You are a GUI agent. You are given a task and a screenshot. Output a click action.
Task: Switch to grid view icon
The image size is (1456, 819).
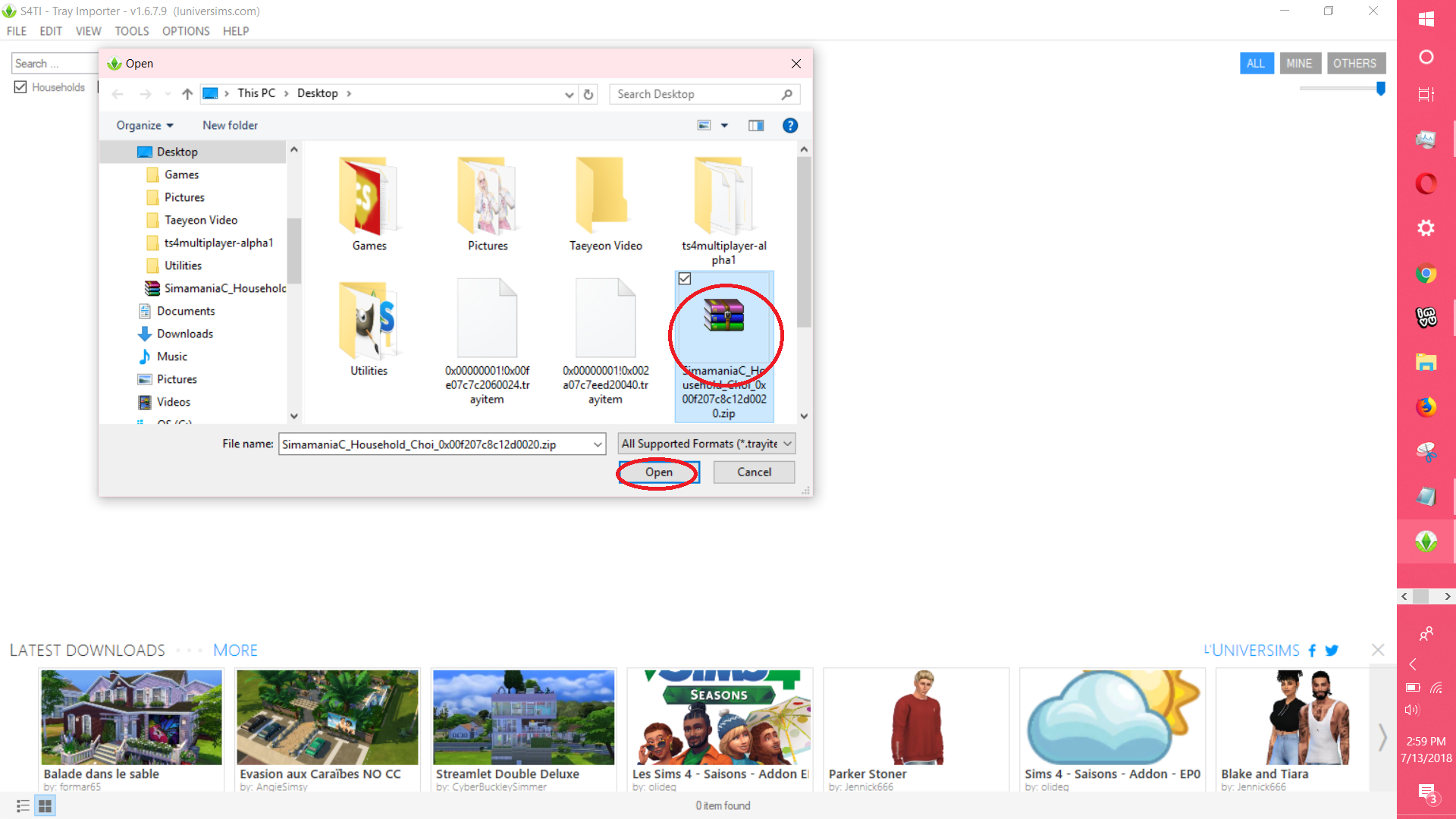click(45, 806)
